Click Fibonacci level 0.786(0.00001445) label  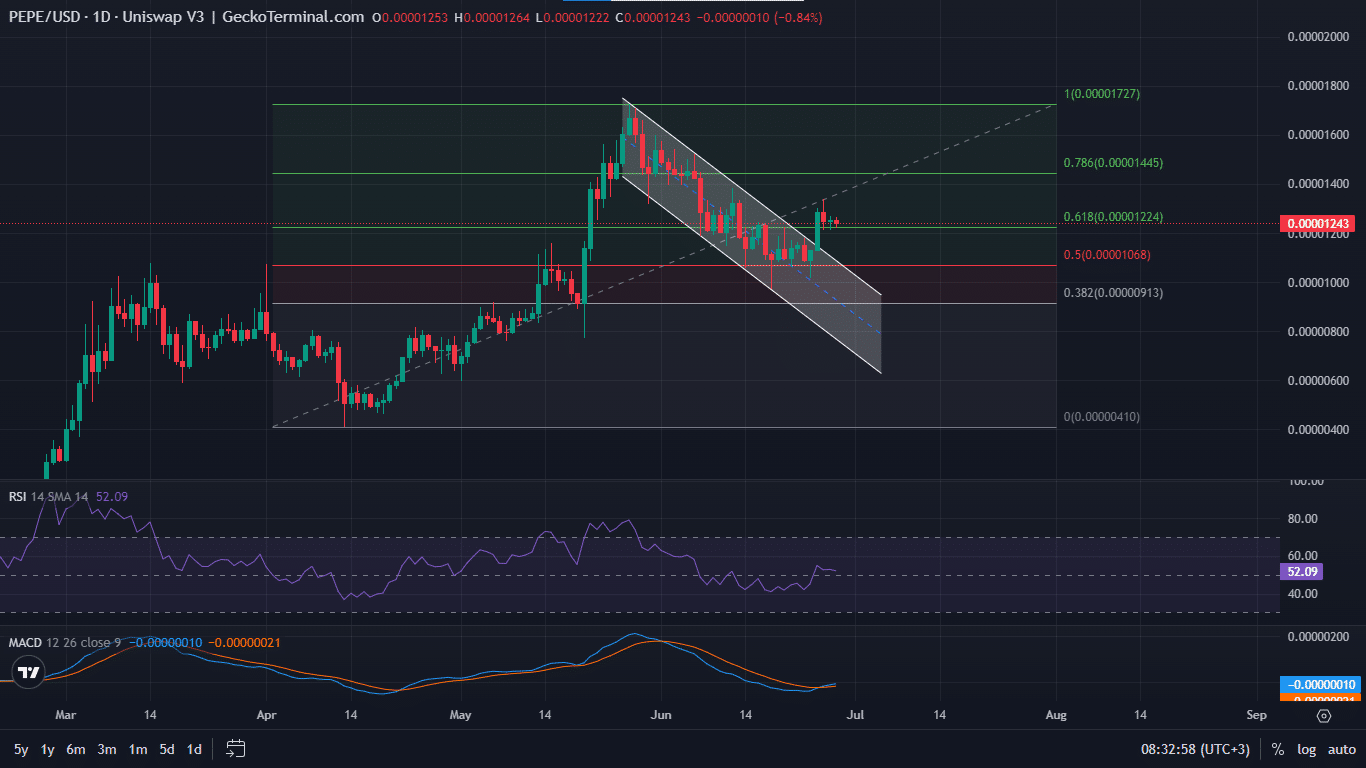click(x=1113, y=163)
